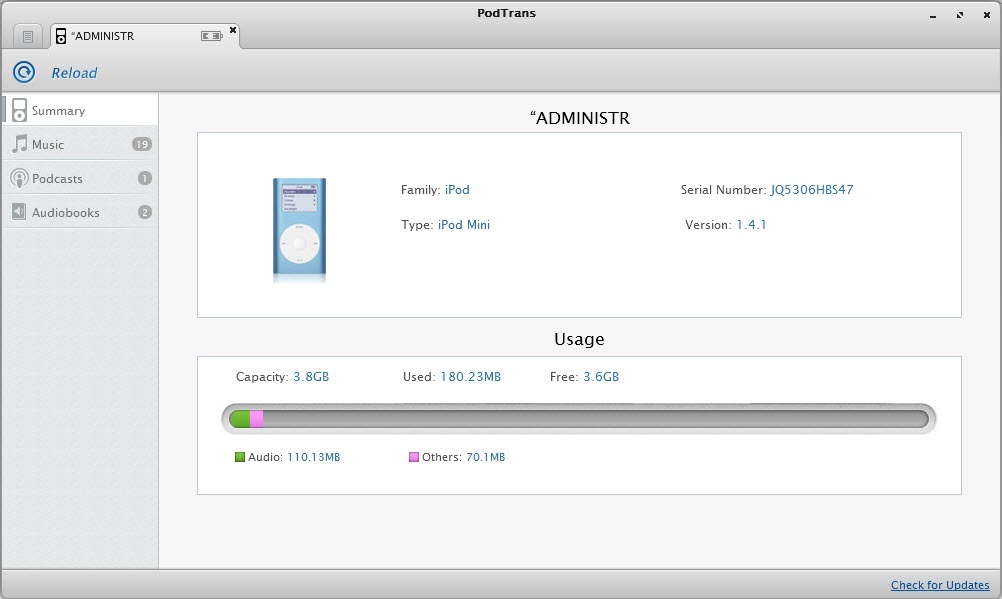Screen dimensions: 1002x599
Task: Click the blue iPod Mini device image
Action: (299, 230)
